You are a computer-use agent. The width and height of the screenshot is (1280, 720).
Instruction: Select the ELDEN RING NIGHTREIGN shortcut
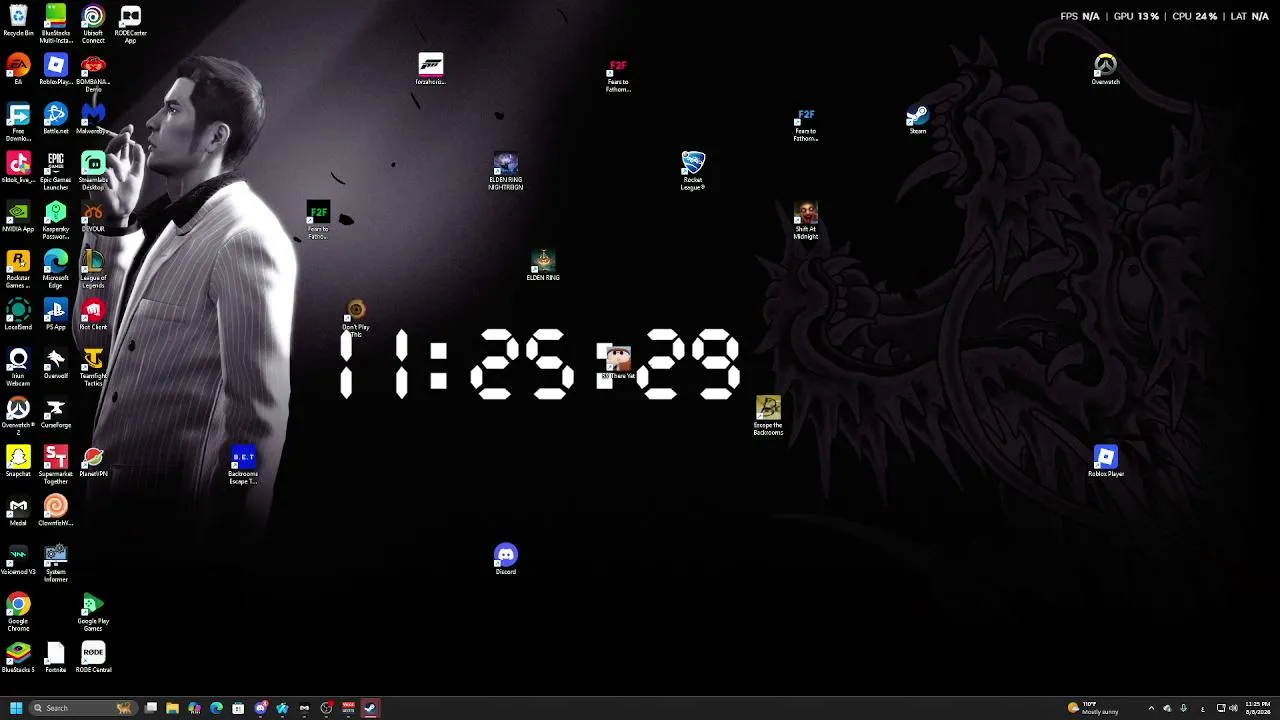pos(506,171)
